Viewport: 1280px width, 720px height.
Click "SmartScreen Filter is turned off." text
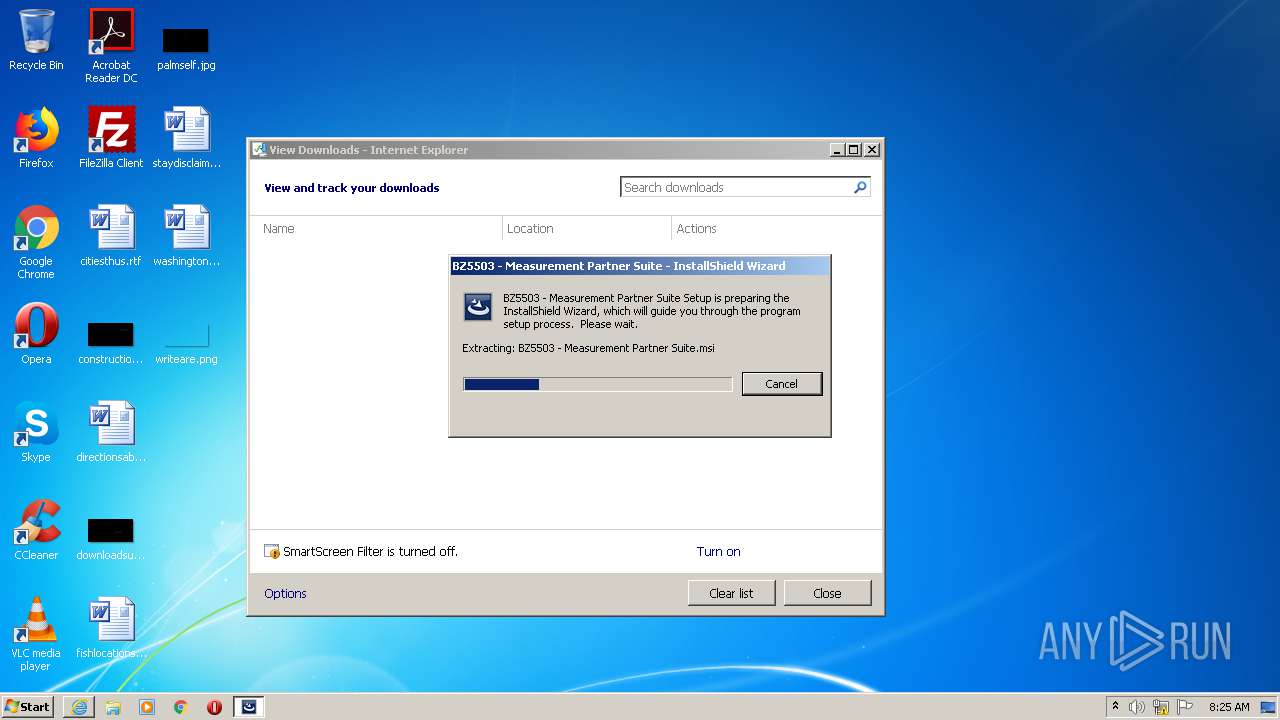[370, 551]
